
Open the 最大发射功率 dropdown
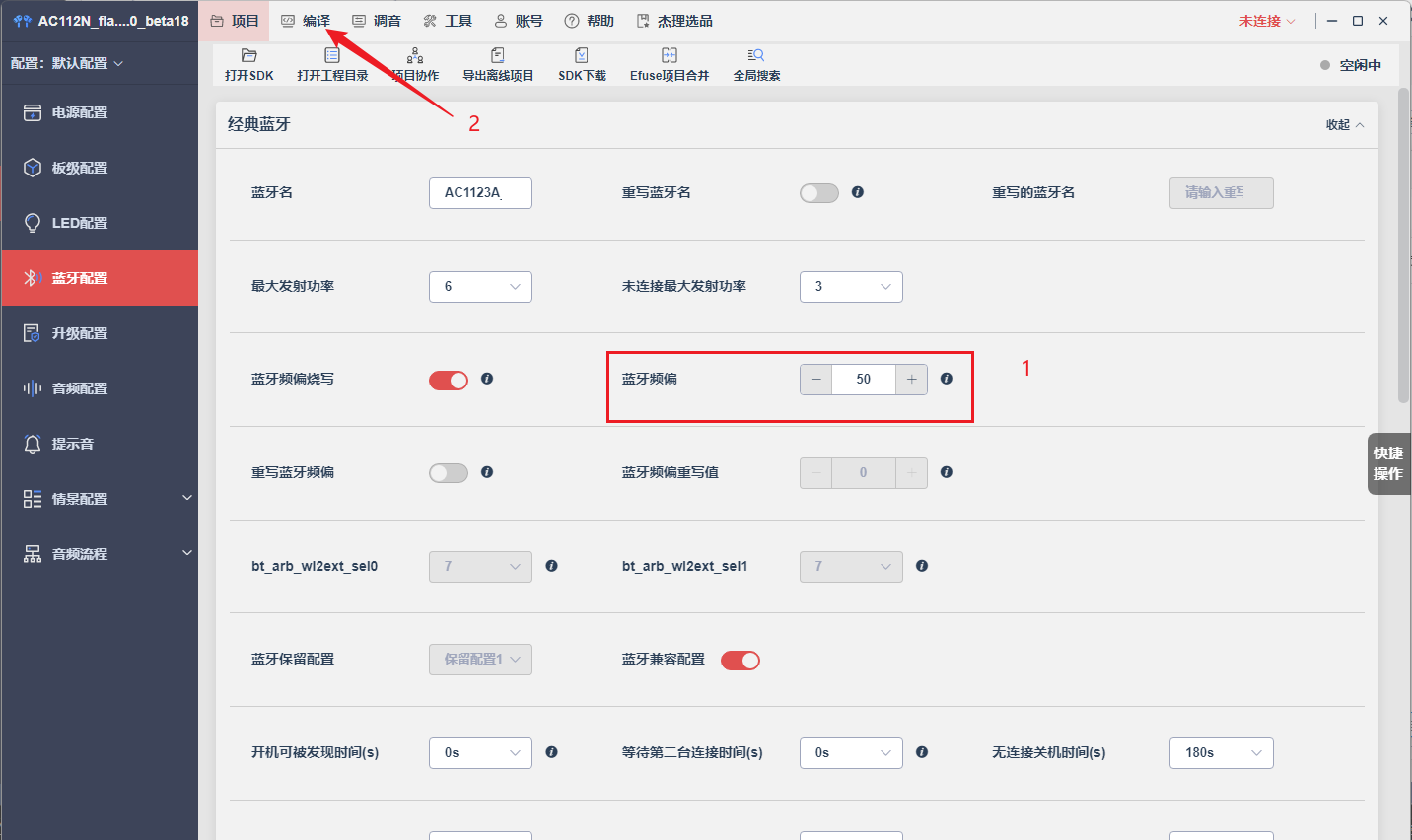pyautogui.click(x=480, y=287)
